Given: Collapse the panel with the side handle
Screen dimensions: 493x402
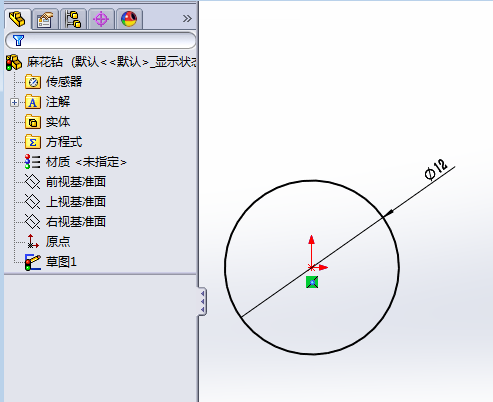Looking at the screenshot, I should pyautogui.click(x=202, y=301).
